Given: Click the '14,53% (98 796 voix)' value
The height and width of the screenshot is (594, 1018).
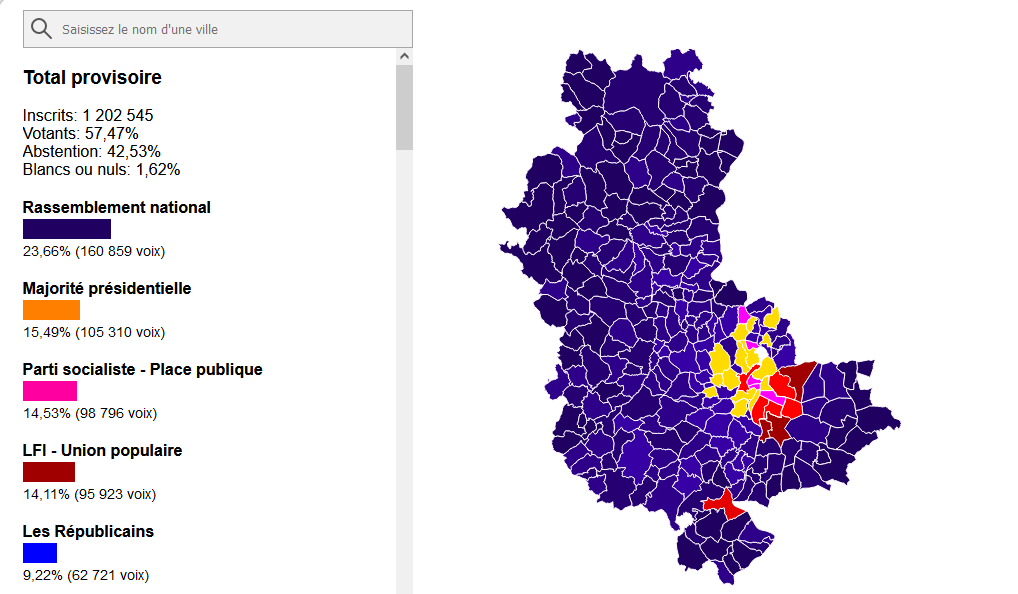Looking at the screenshot, I should point(90,414).
